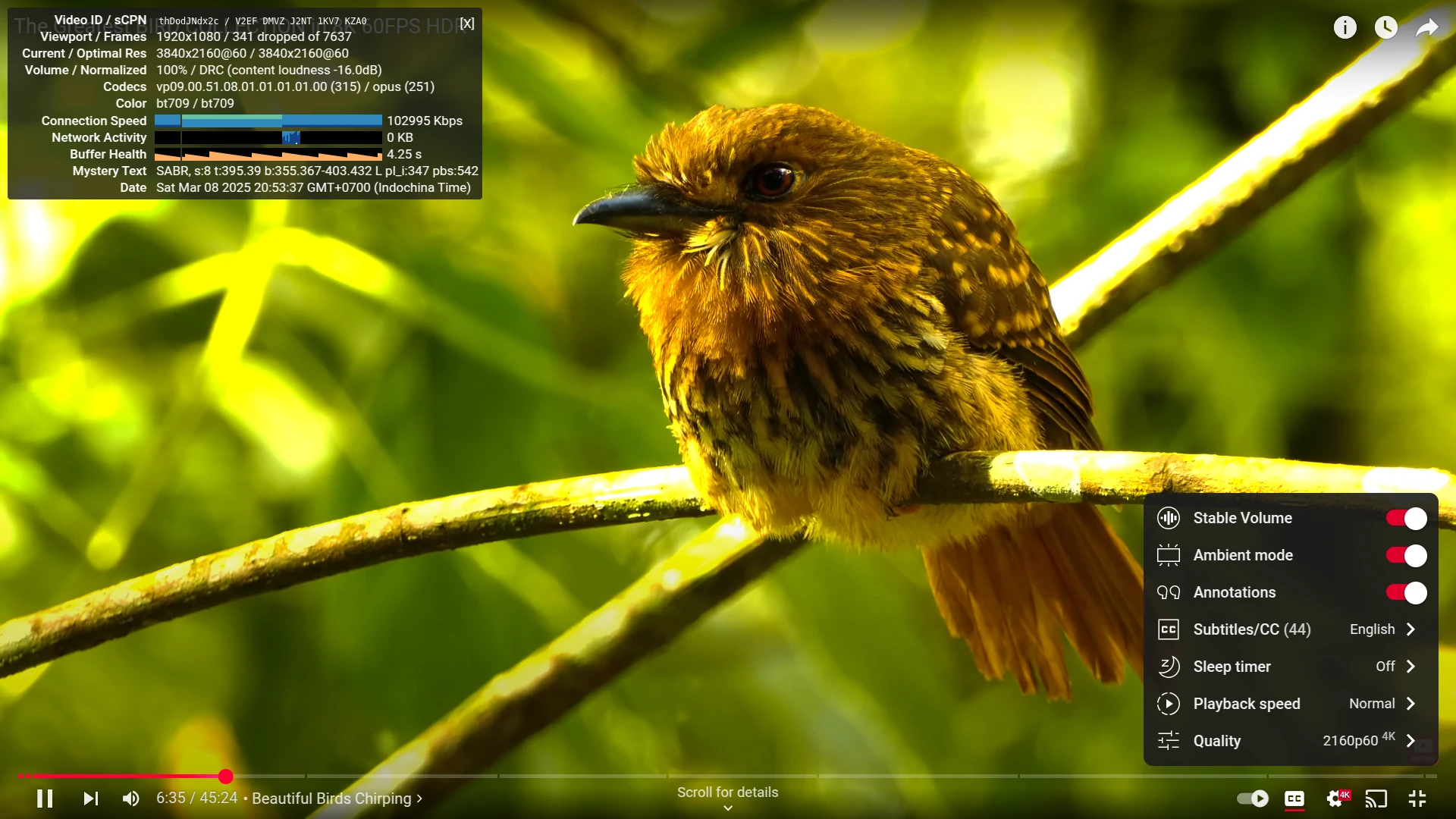Screen dimensions: 1456x819
Task: Toggle the Annotations switch
Action: pos(1406,592)
